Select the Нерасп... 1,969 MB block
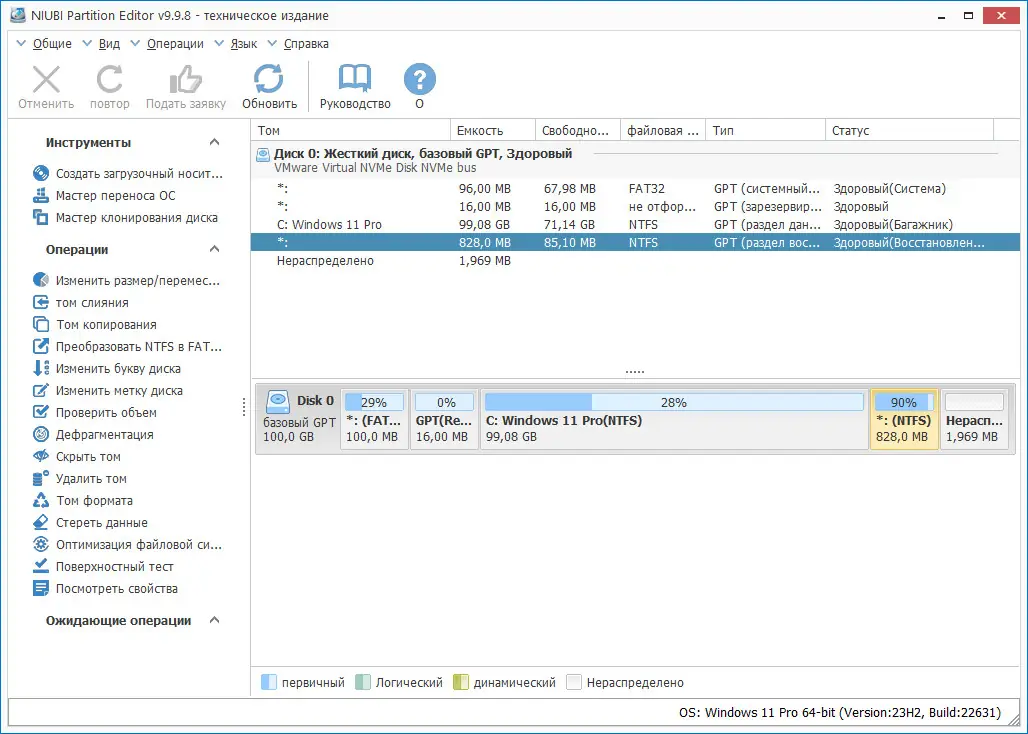 pos(974,419)
